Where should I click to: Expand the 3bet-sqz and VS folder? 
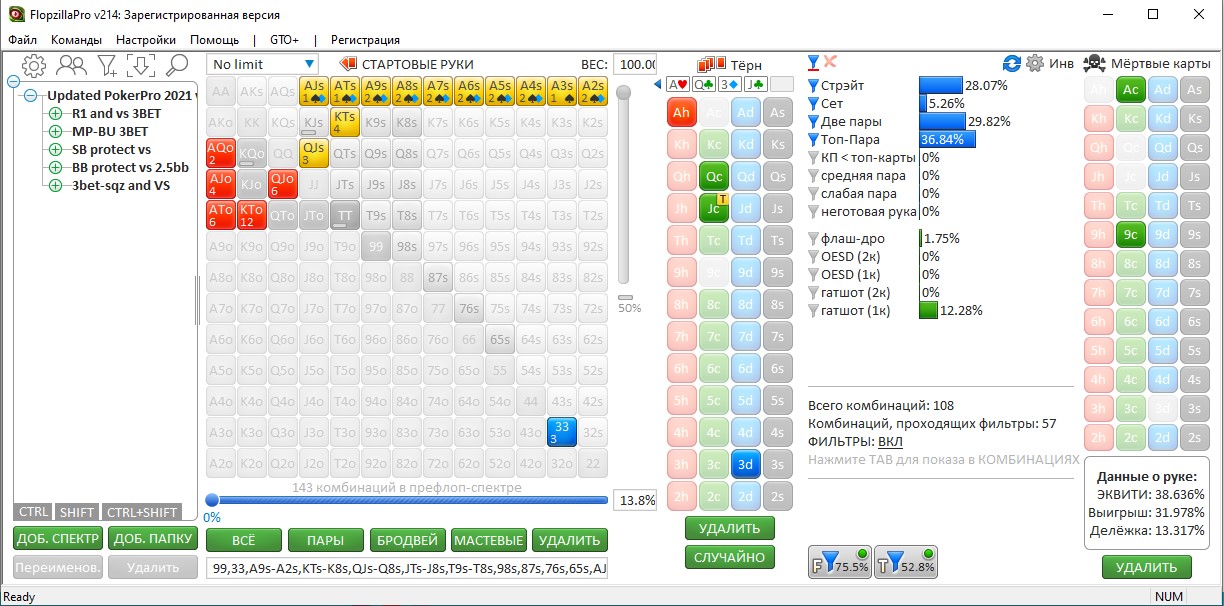pos(55,186)
